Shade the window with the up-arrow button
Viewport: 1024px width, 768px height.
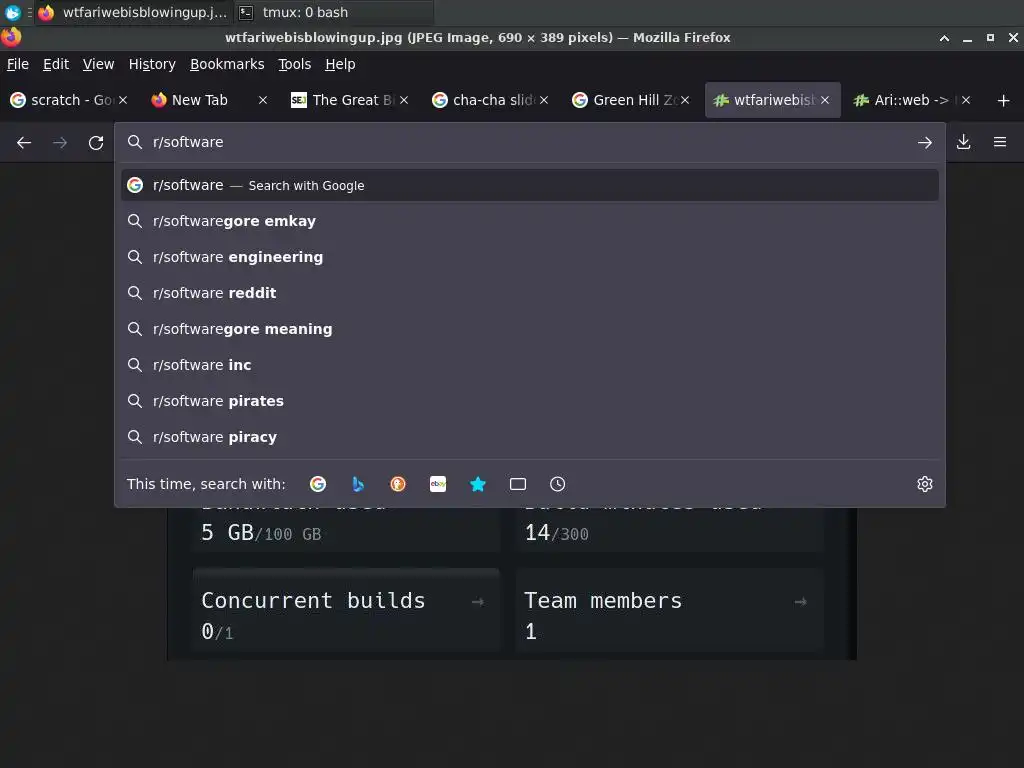(944, 38)
